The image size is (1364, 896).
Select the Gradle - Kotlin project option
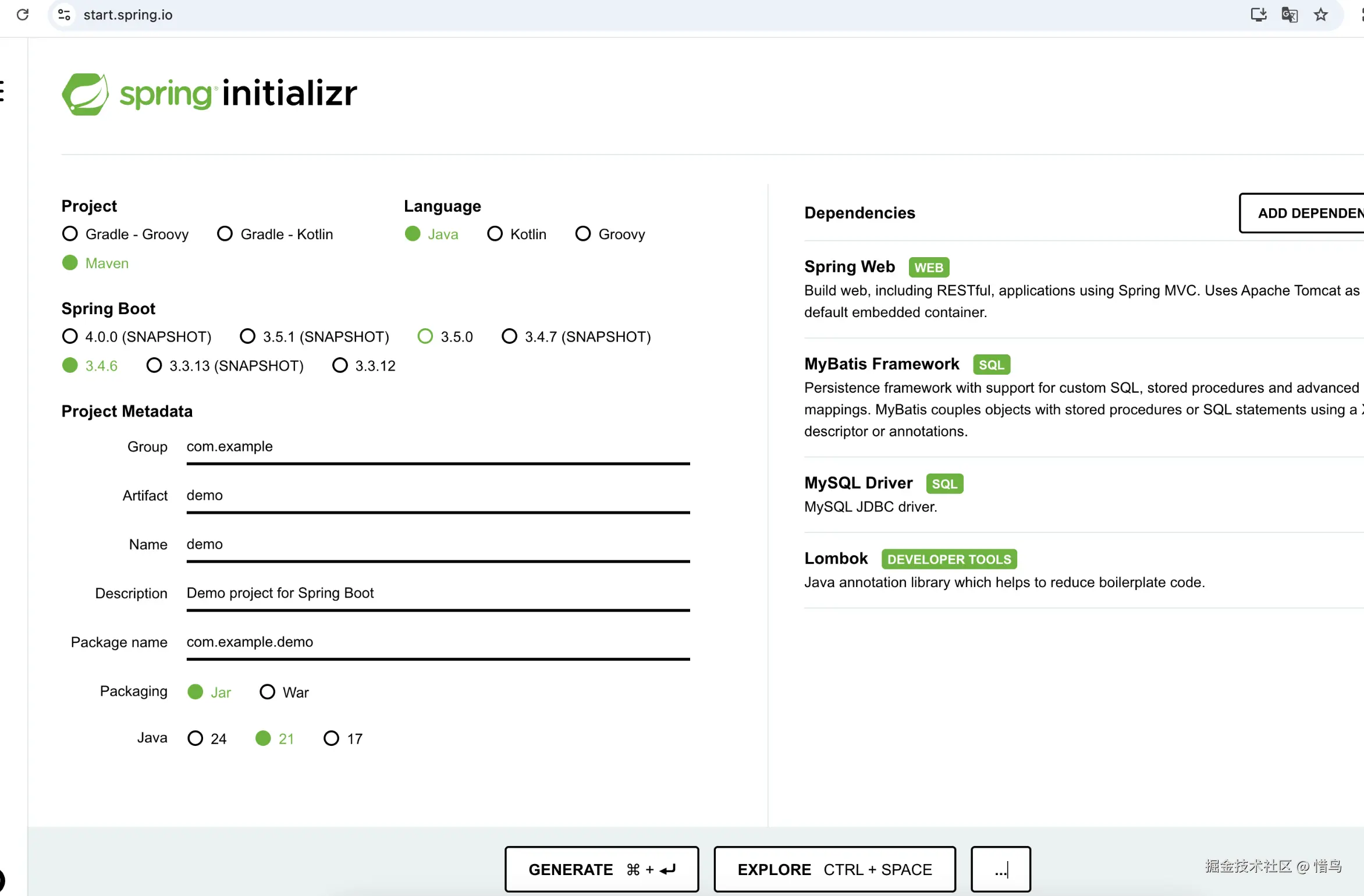(x=225, y=234)
